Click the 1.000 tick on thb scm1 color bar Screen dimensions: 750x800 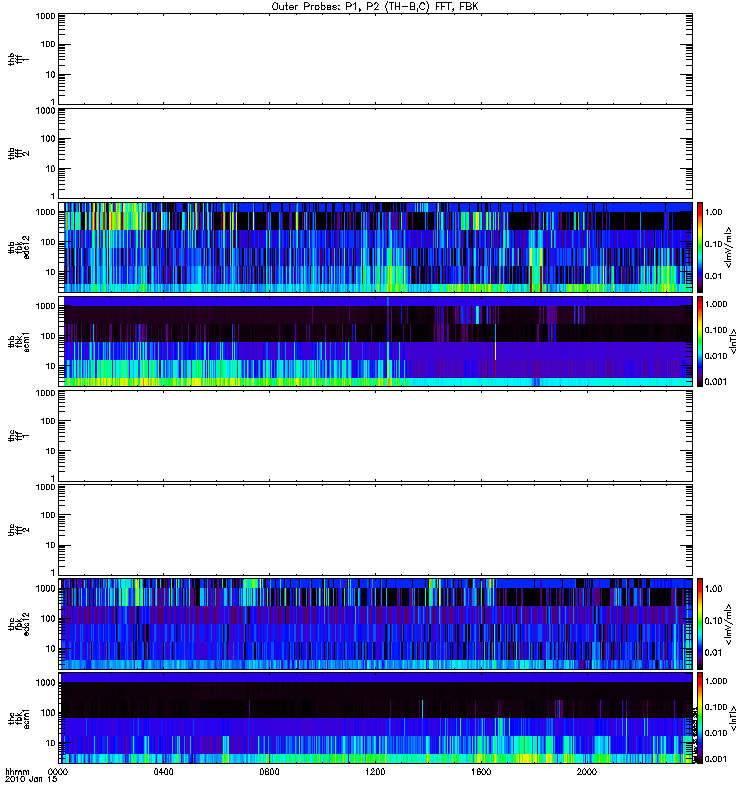click(715, 304)
